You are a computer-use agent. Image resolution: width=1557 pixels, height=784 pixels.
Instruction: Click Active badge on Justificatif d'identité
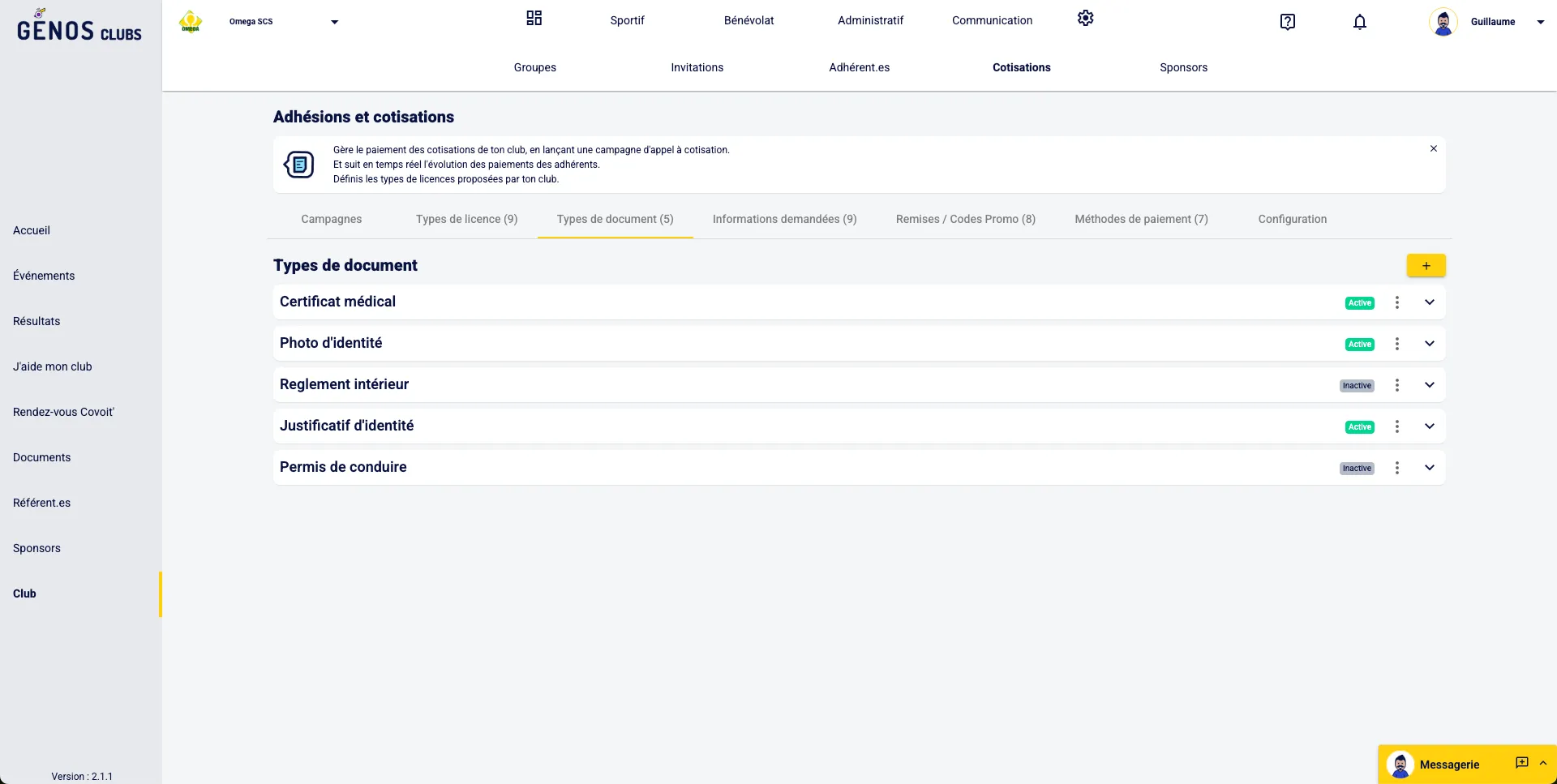coord(1359,427)
